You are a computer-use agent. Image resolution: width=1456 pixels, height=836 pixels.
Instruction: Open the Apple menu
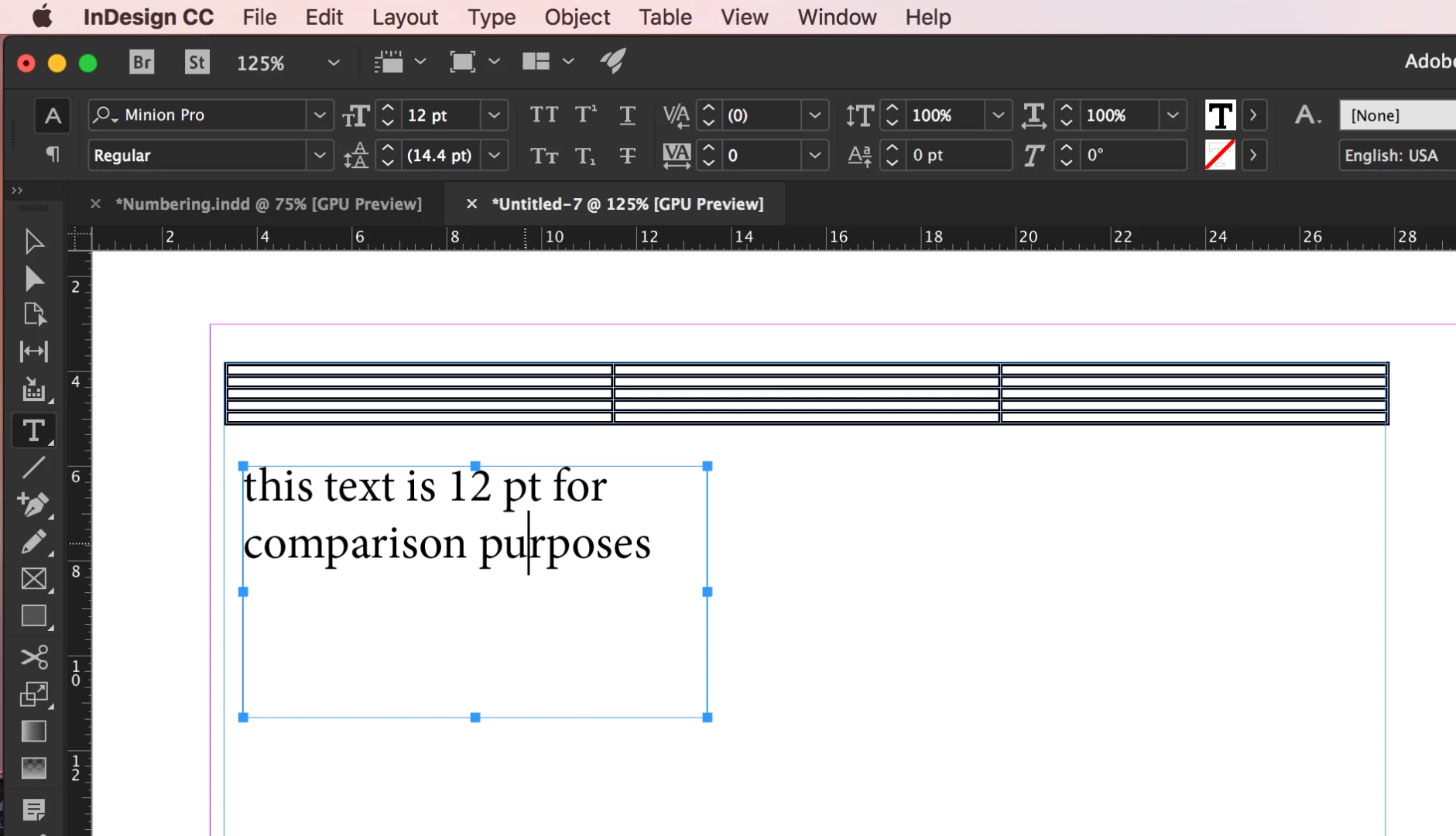[x=42, y=16]
